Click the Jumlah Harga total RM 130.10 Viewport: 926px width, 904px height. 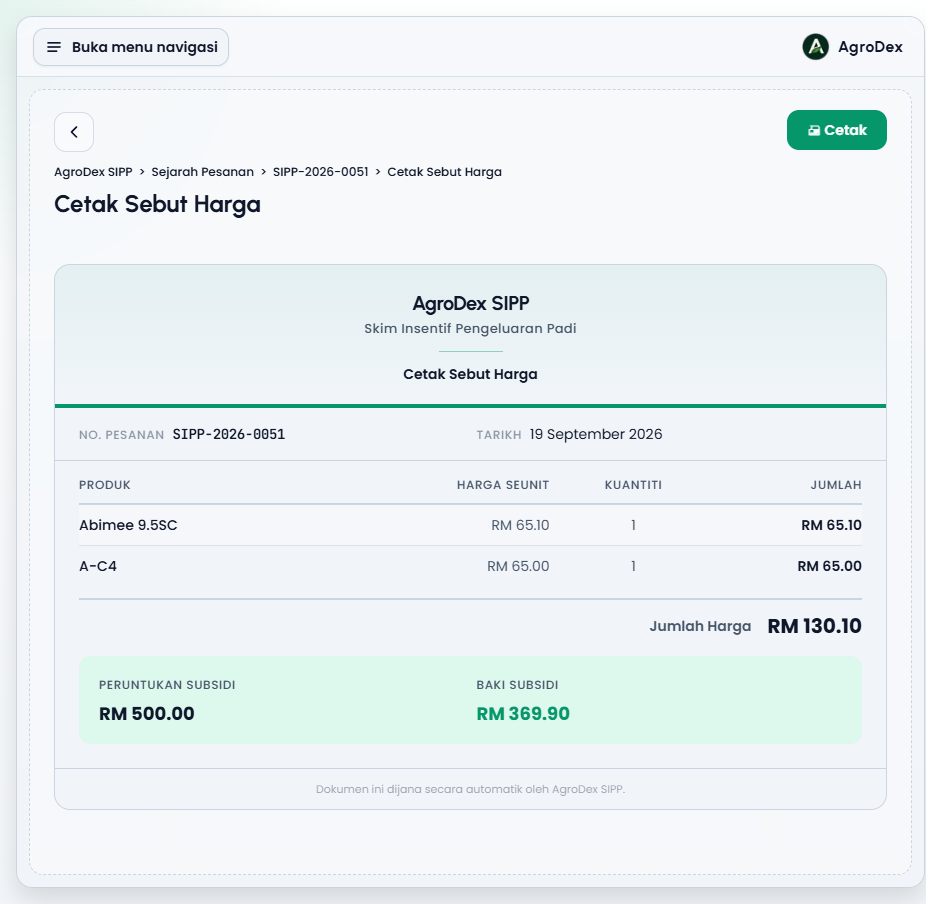(x=814, y=626)
